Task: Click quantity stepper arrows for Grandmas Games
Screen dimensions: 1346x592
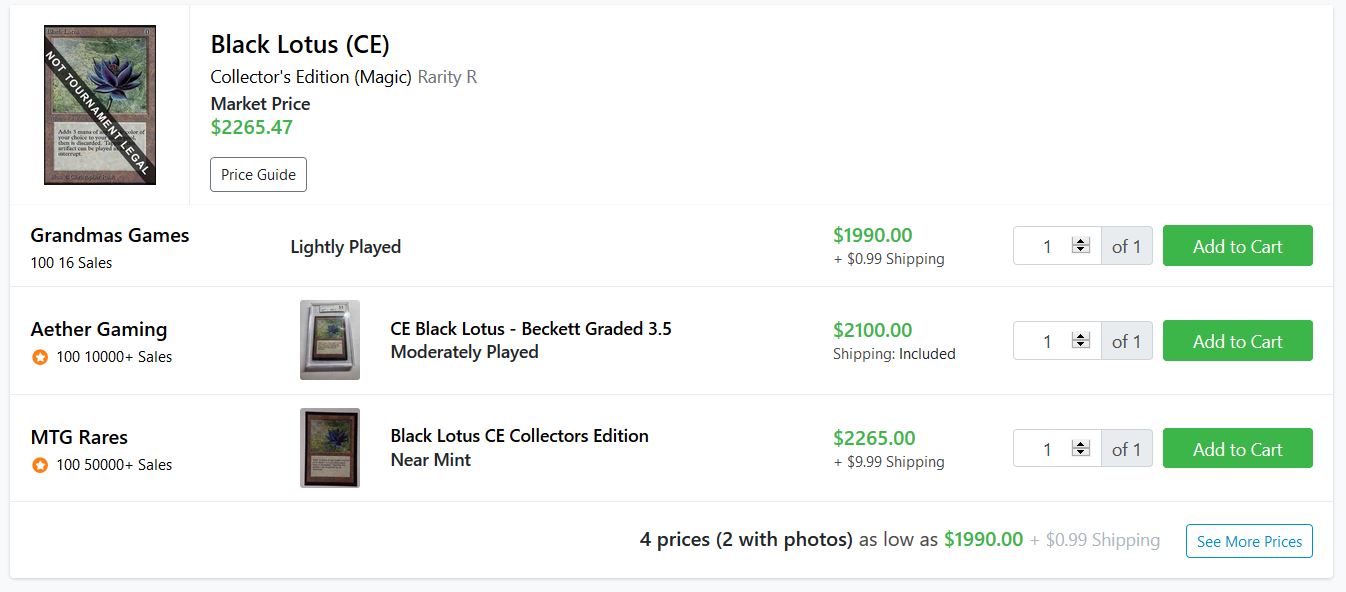Action: tap(1080, 246)
